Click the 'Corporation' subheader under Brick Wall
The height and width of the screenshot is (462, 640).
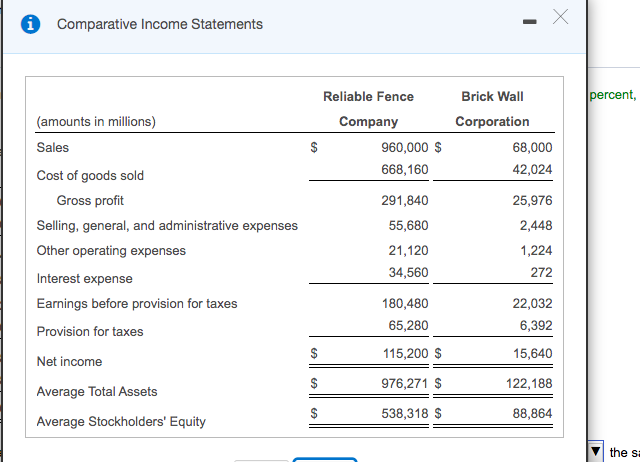(492, 122)
